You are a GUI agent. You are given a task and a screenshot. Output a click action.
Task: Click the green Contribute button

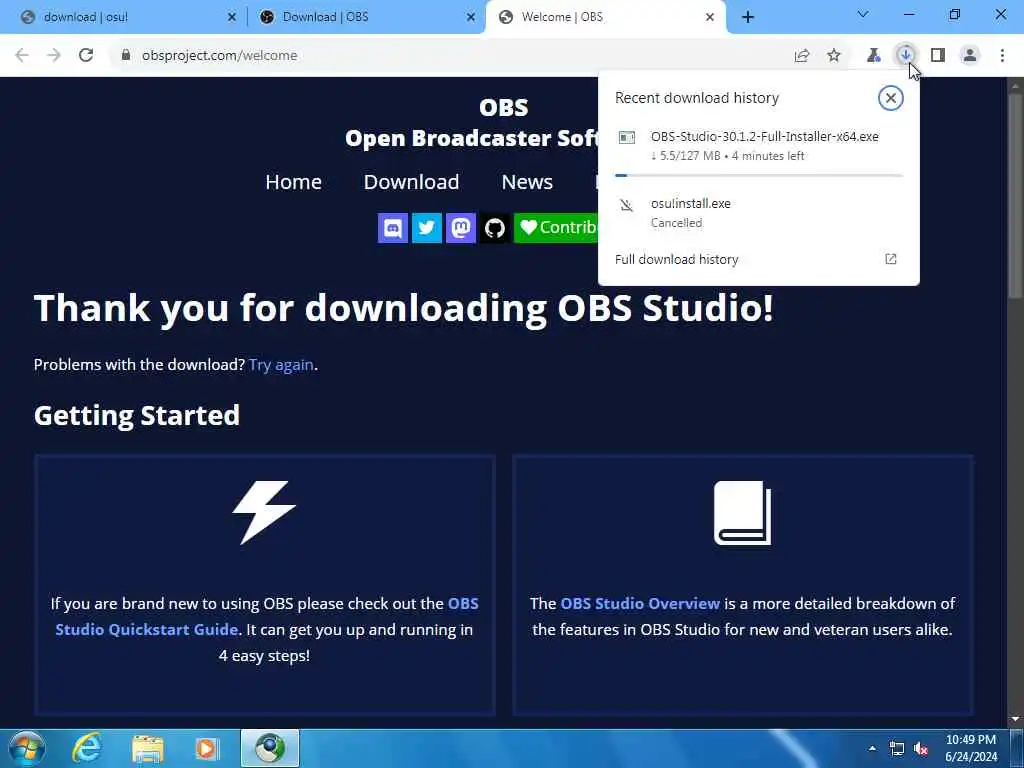click(556, 228)
